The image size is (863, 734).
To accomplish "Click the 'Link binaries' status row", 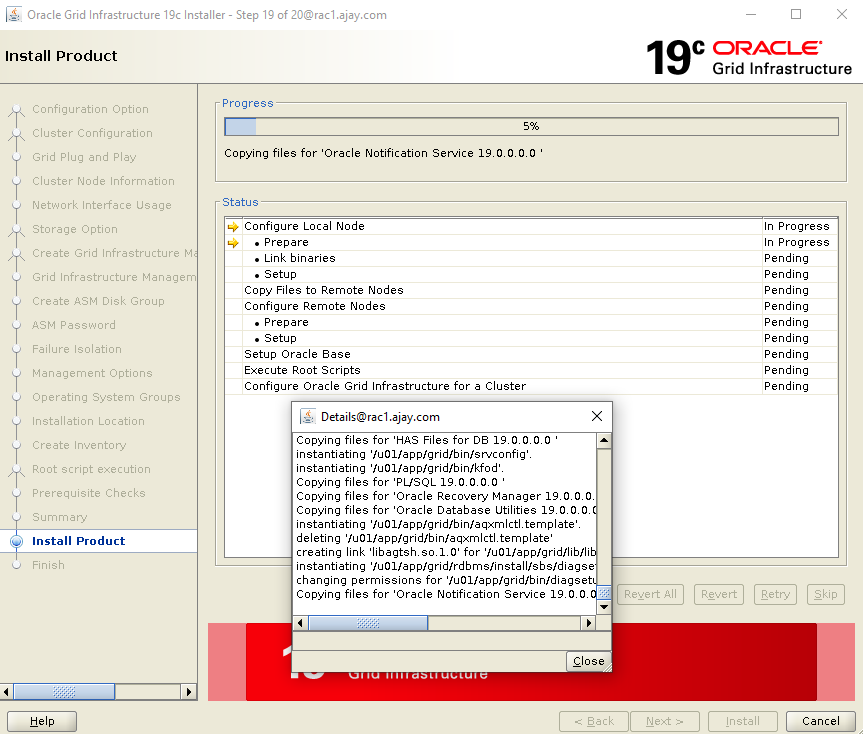I will pos(531,258).
